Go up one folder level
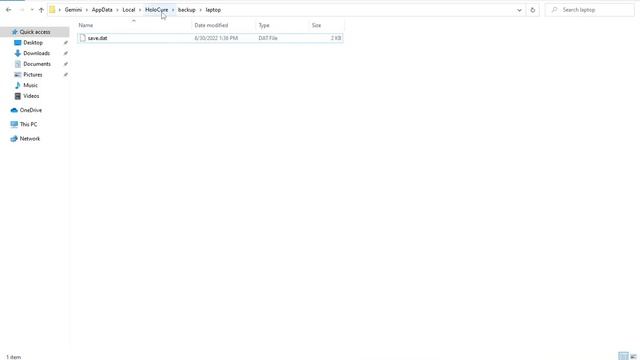This screenshot has height=360, width=640. tap(41, 10)
